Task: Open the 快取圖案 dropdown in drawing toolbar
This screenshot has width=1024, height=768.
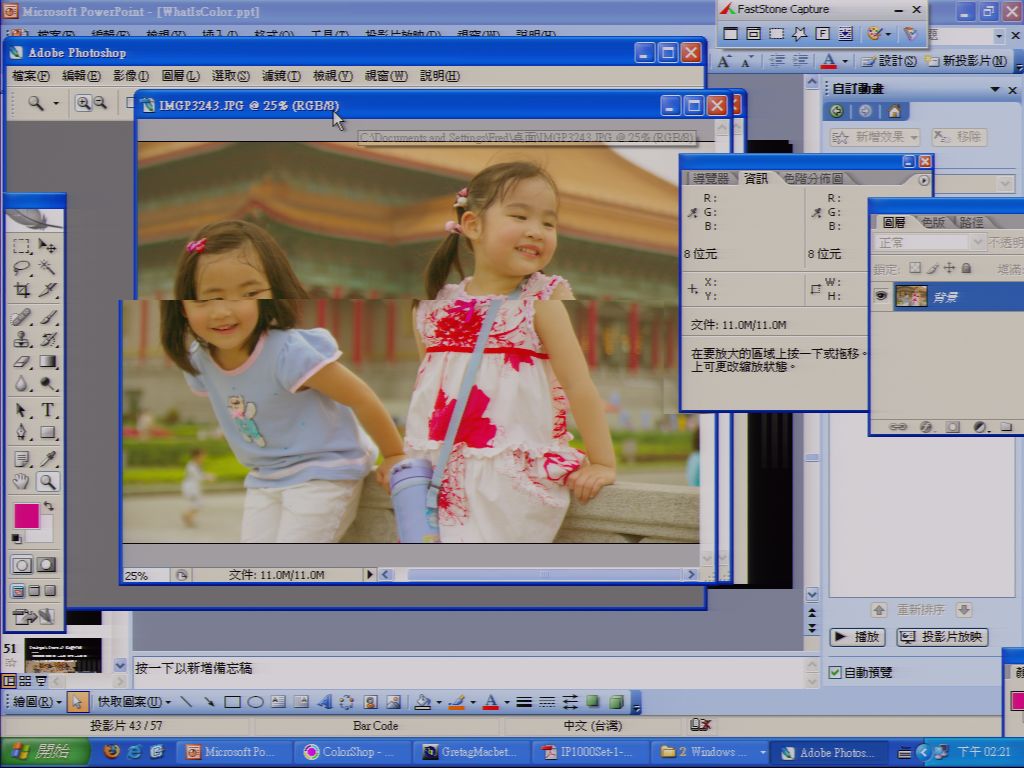Action: pyautogui.click(x=133, y=702)
